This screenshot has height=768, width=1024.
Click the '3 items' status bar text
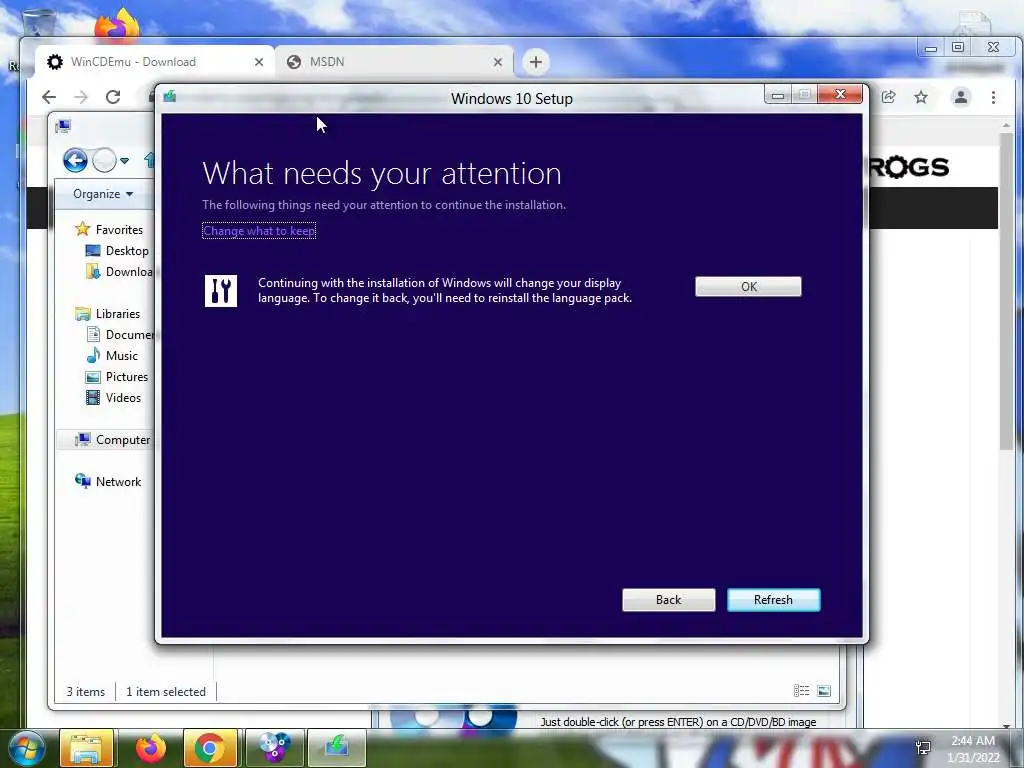click(x=86, y=692)
